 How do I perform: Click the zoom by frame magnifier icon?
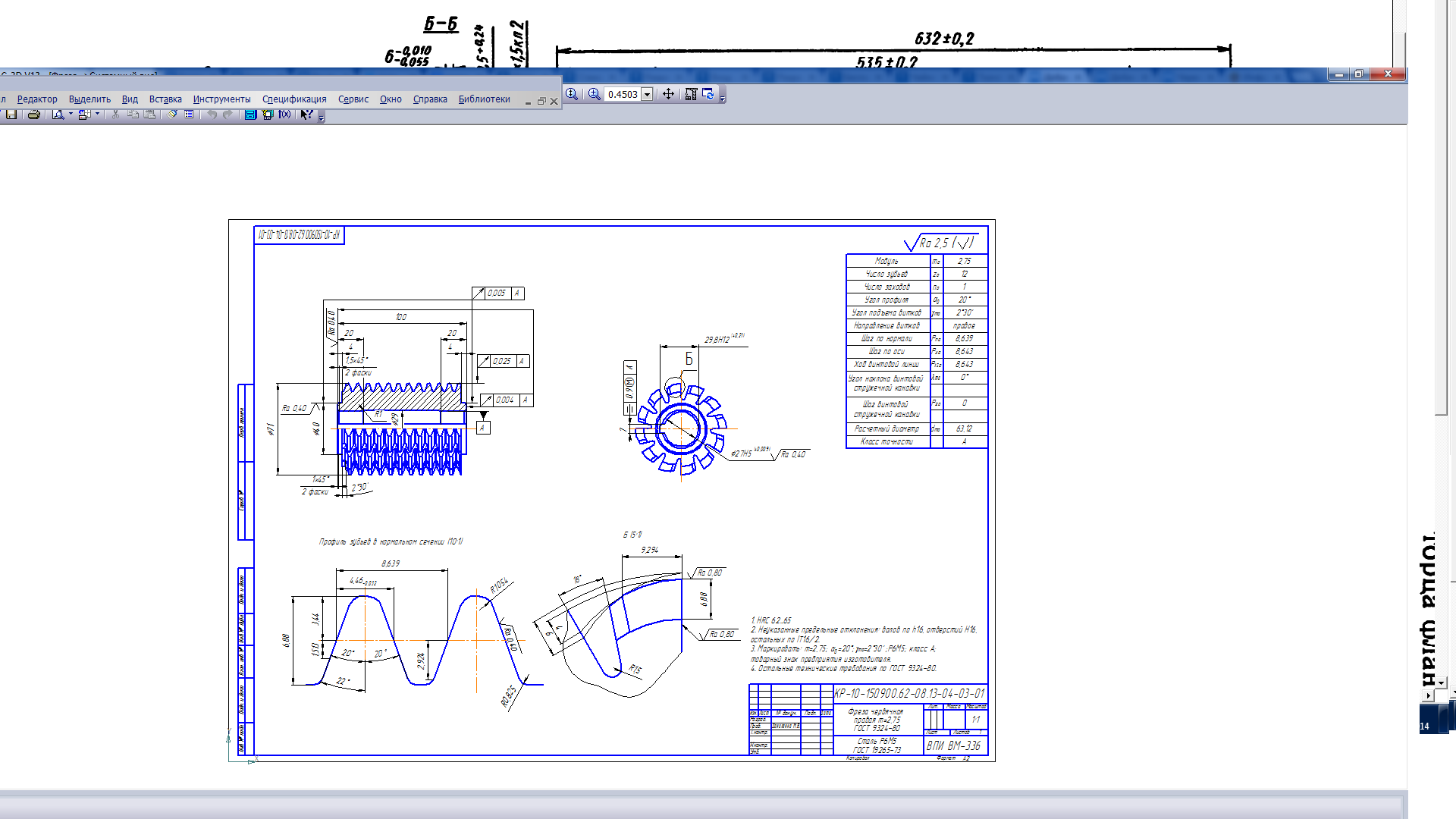coord(572,94)
